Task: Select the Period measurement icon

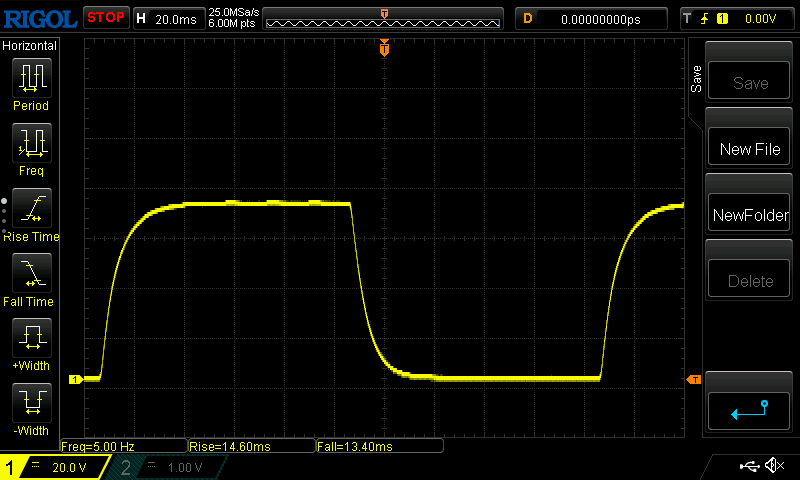Action: (31, 77)
